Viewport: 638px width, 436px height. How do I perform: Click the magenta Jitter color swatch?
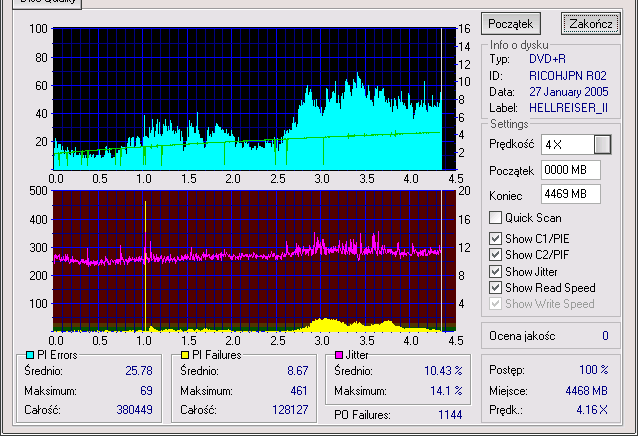click(x=339, y=355)
